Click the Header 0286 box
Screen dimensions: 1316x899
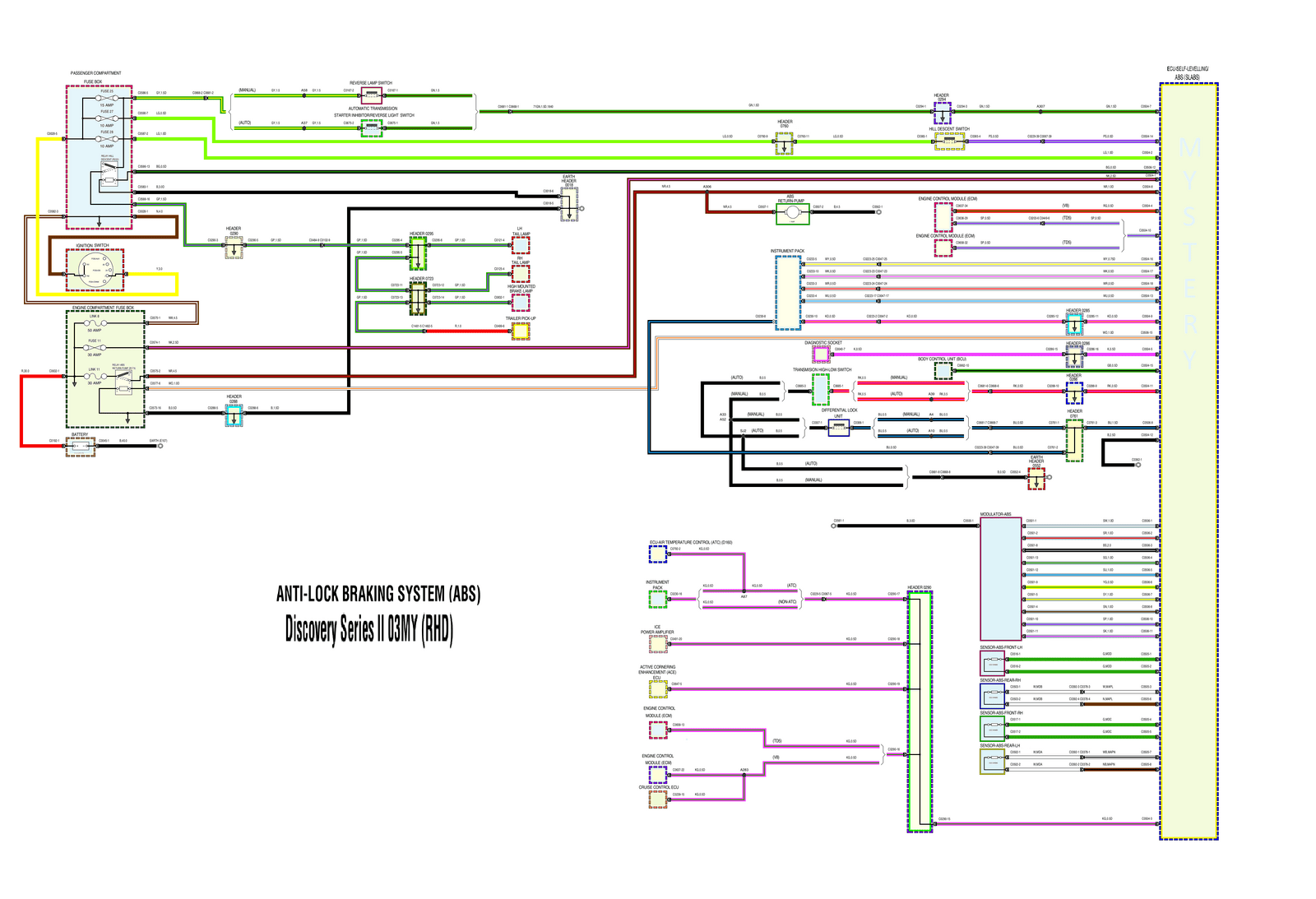coord(1074,357)
